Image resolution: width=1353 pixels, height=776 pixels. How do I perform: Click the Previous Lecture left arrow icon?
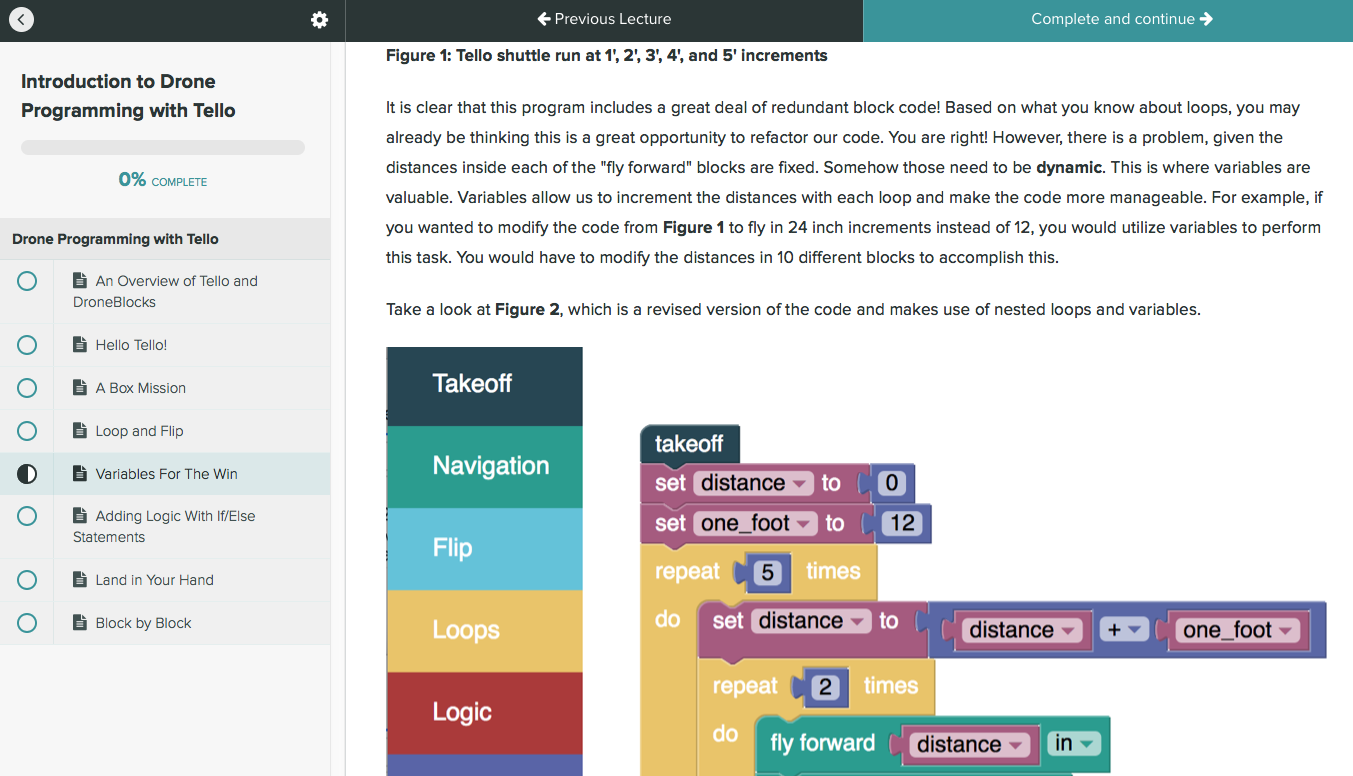click(x=544, y=19)
